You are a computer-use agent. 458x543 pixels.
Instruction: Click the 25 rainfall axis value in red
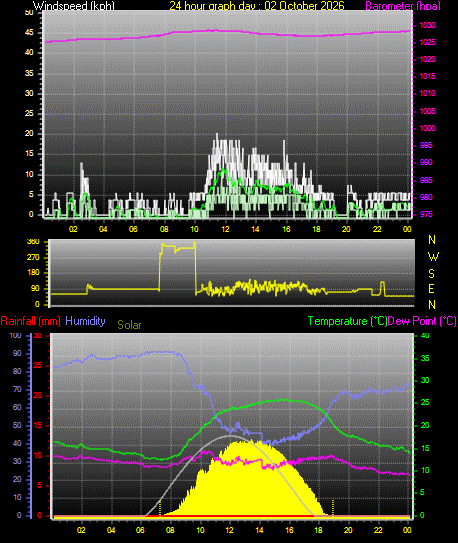click(x=38, y=366)
